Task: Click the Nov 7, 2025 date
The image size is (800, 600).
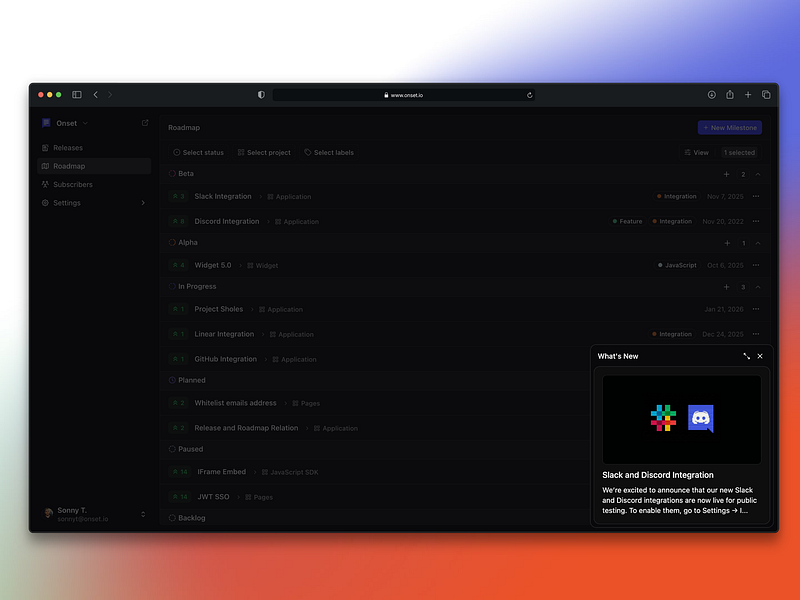Action: point(725,196)
